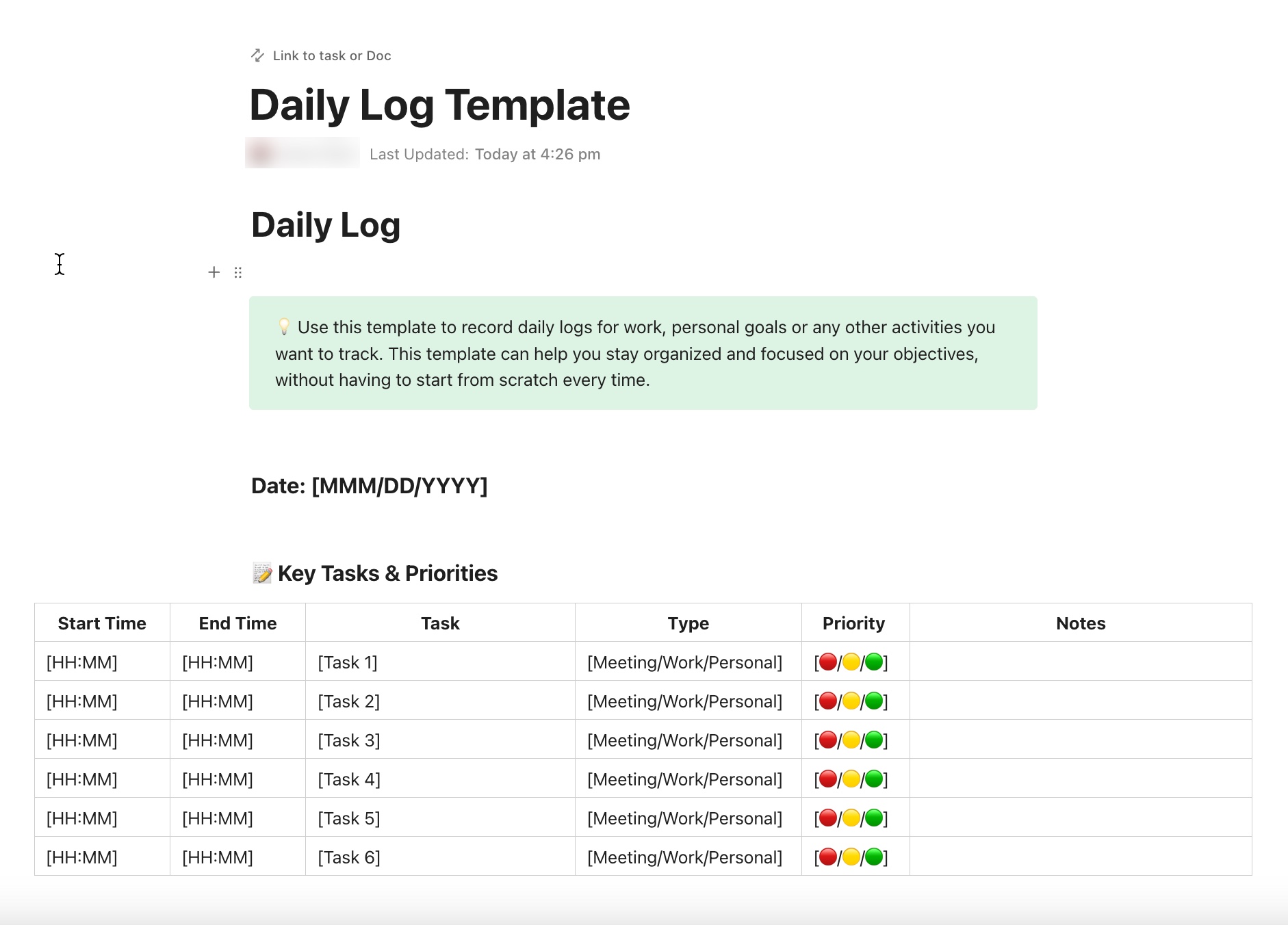Click the Task 2 cell in the table
1288x925 pixels.
(x=349, y=701)
